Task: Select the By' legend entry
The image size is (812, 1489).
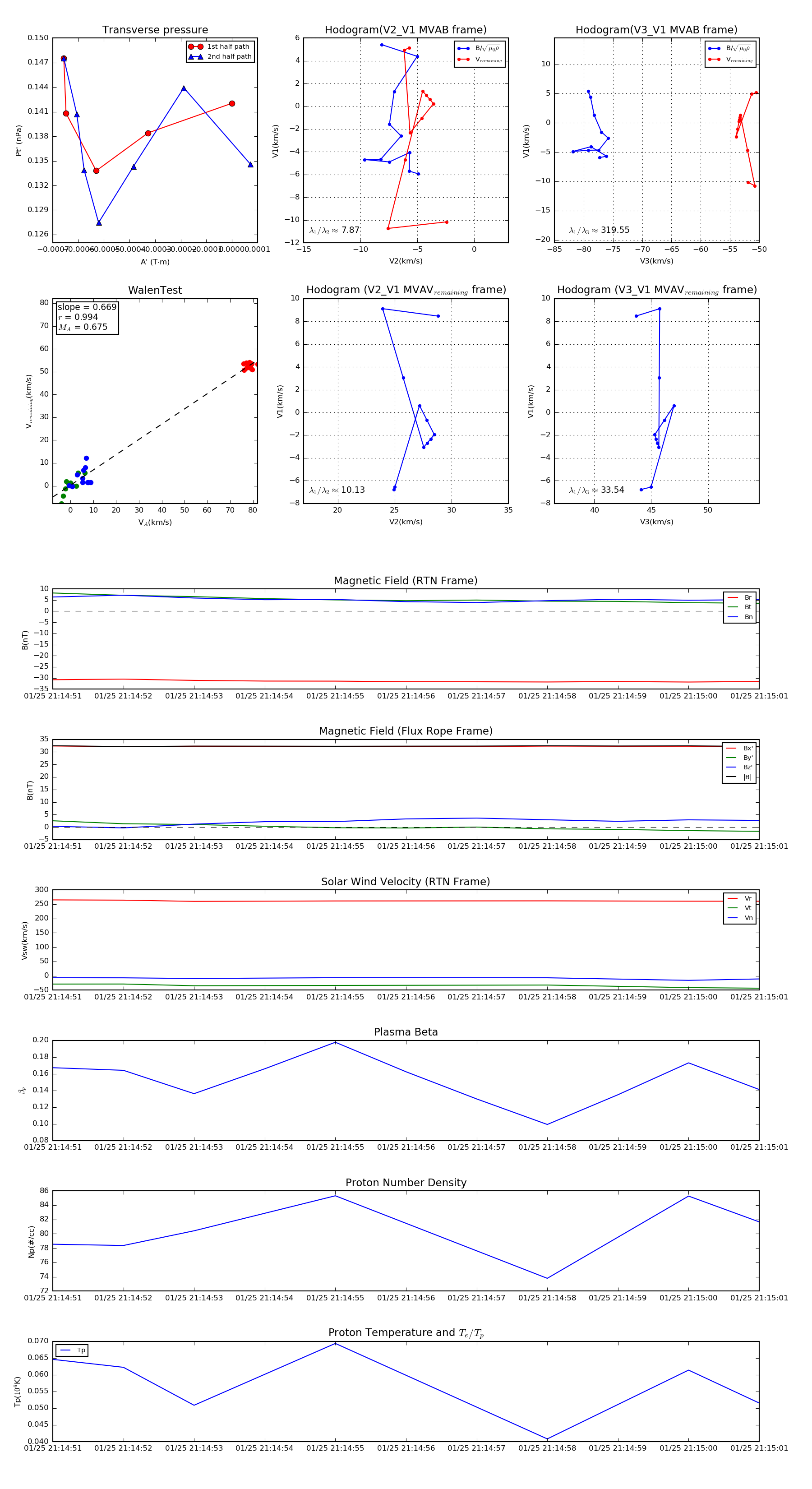Action: point(739,758)
